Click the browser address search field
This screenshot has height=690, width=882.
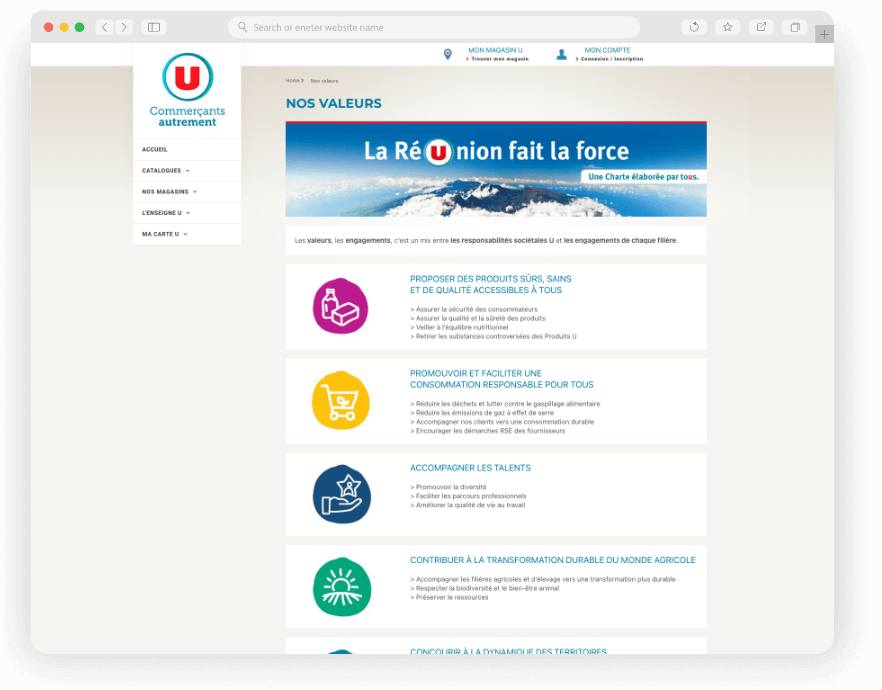click(x=433, y=27)
